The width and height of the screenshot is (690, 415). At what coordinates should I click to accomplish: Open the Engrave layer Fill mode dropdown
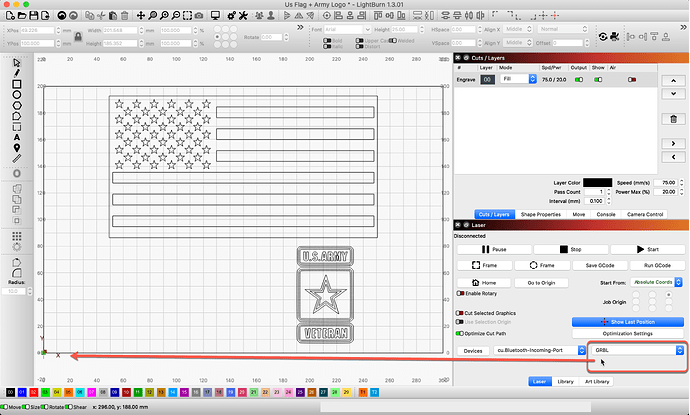pyautogui.click(x=518, y=79)
